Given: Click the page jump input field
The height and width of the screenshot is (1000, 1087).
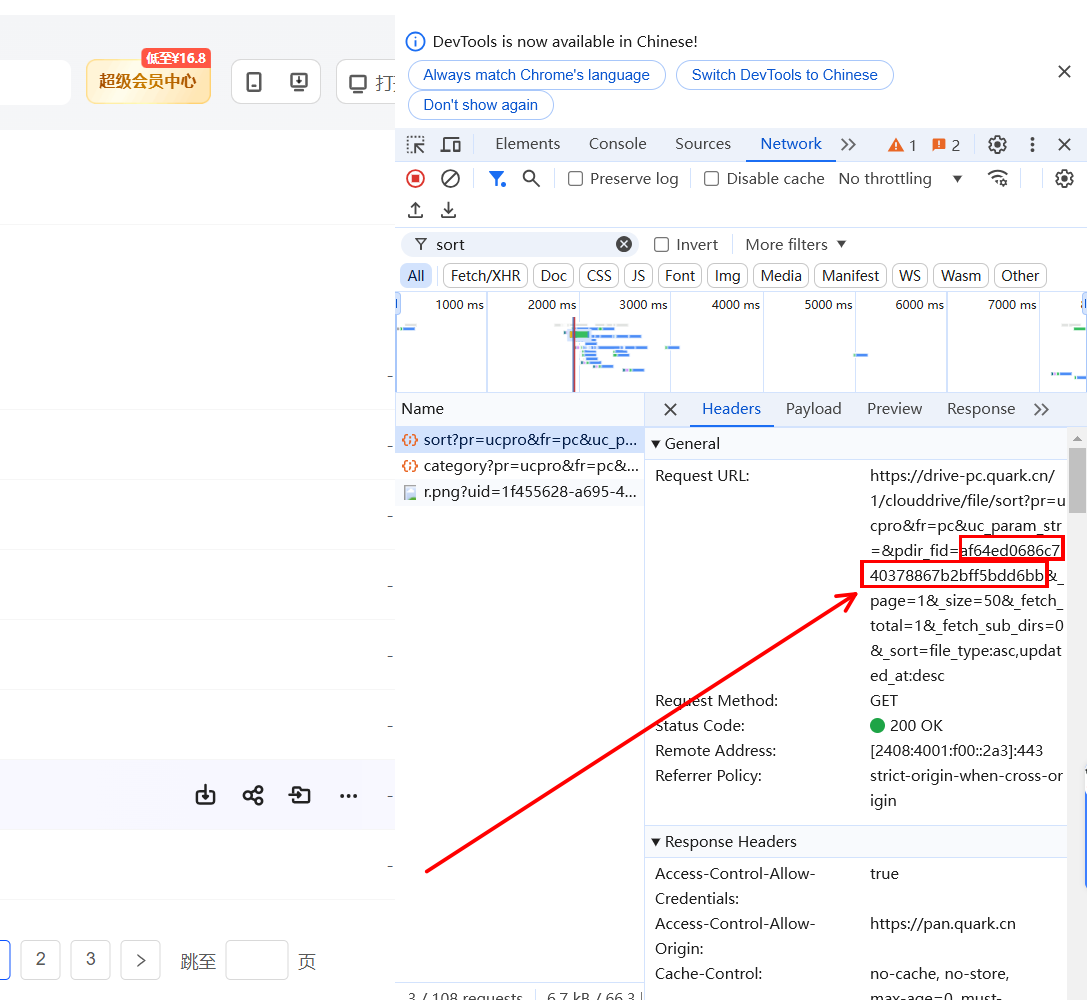Looking at the screenshot, I should coord(257,961).
